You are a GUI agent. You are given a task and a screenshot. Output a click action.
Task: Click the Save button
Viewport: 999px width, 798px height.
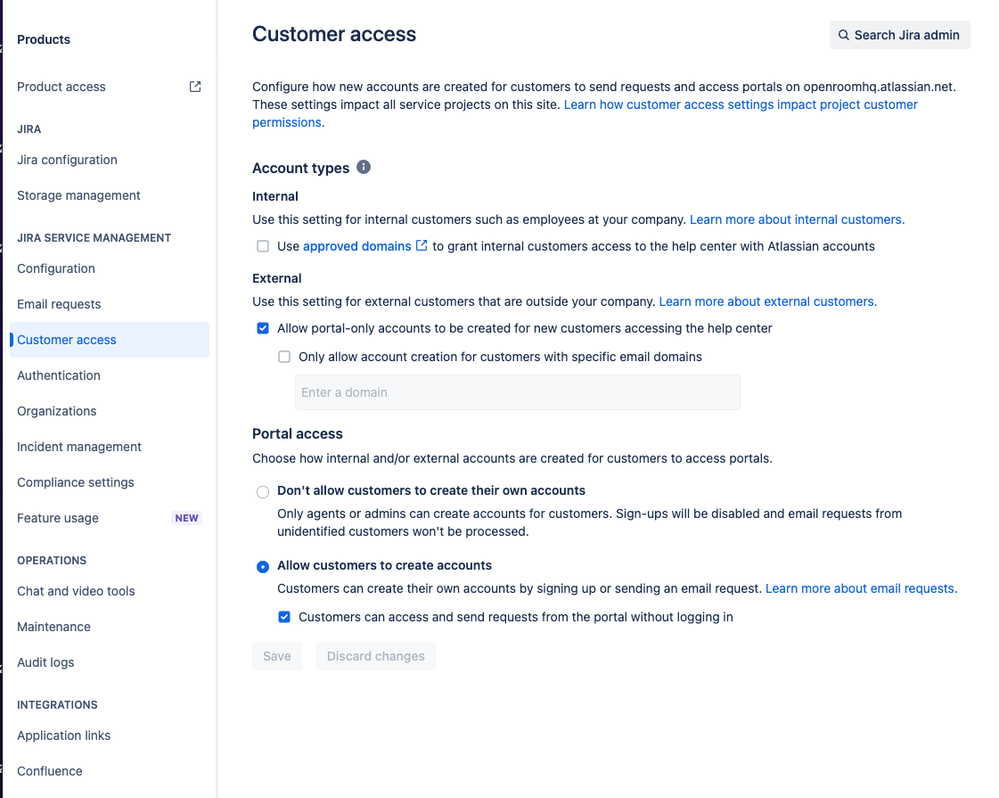(277, 656)
